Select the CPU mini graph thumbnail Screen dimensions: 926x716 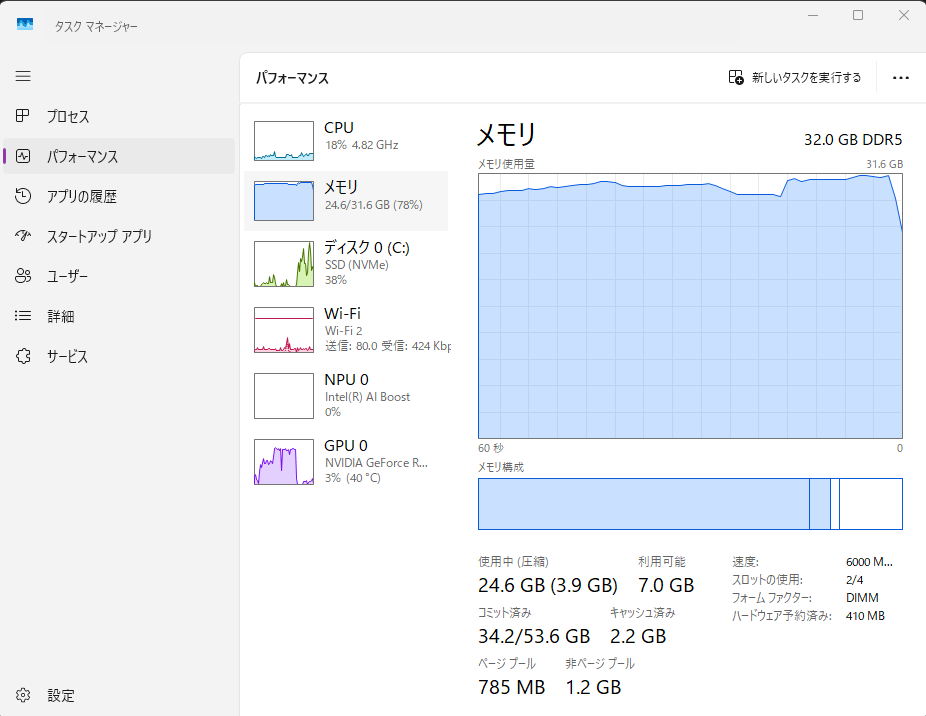[x=284, y=141]
